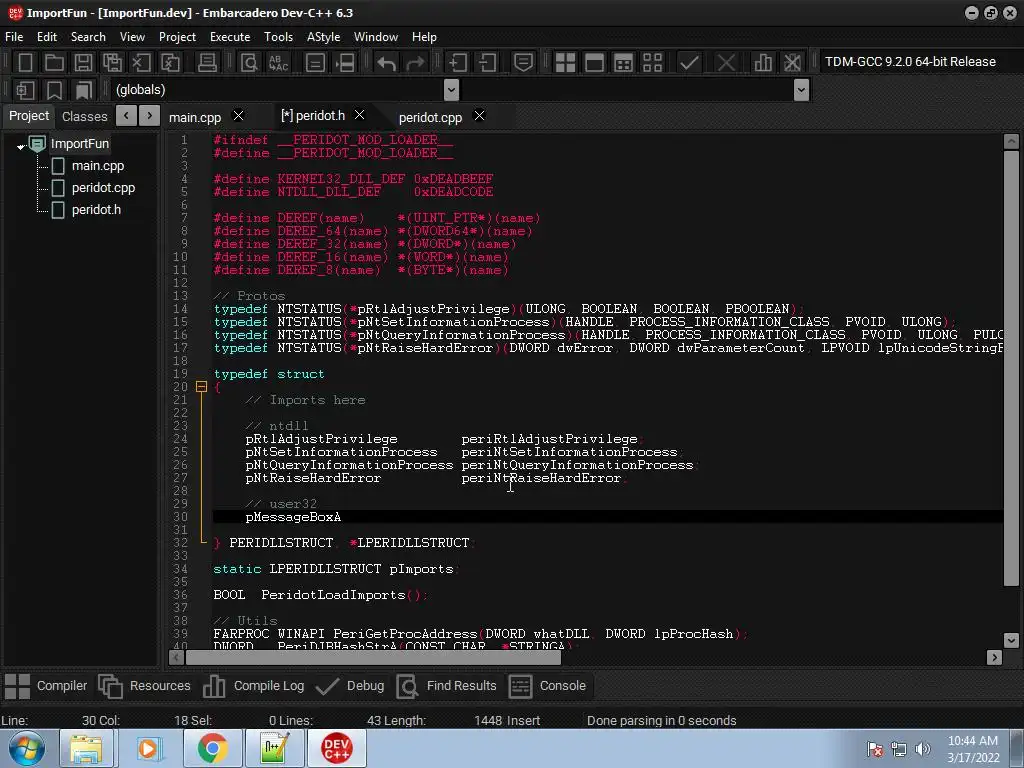Switch to the main.cpp editor tab
This screenshot has height=768, width=1024.
click(x=195, y=117)
